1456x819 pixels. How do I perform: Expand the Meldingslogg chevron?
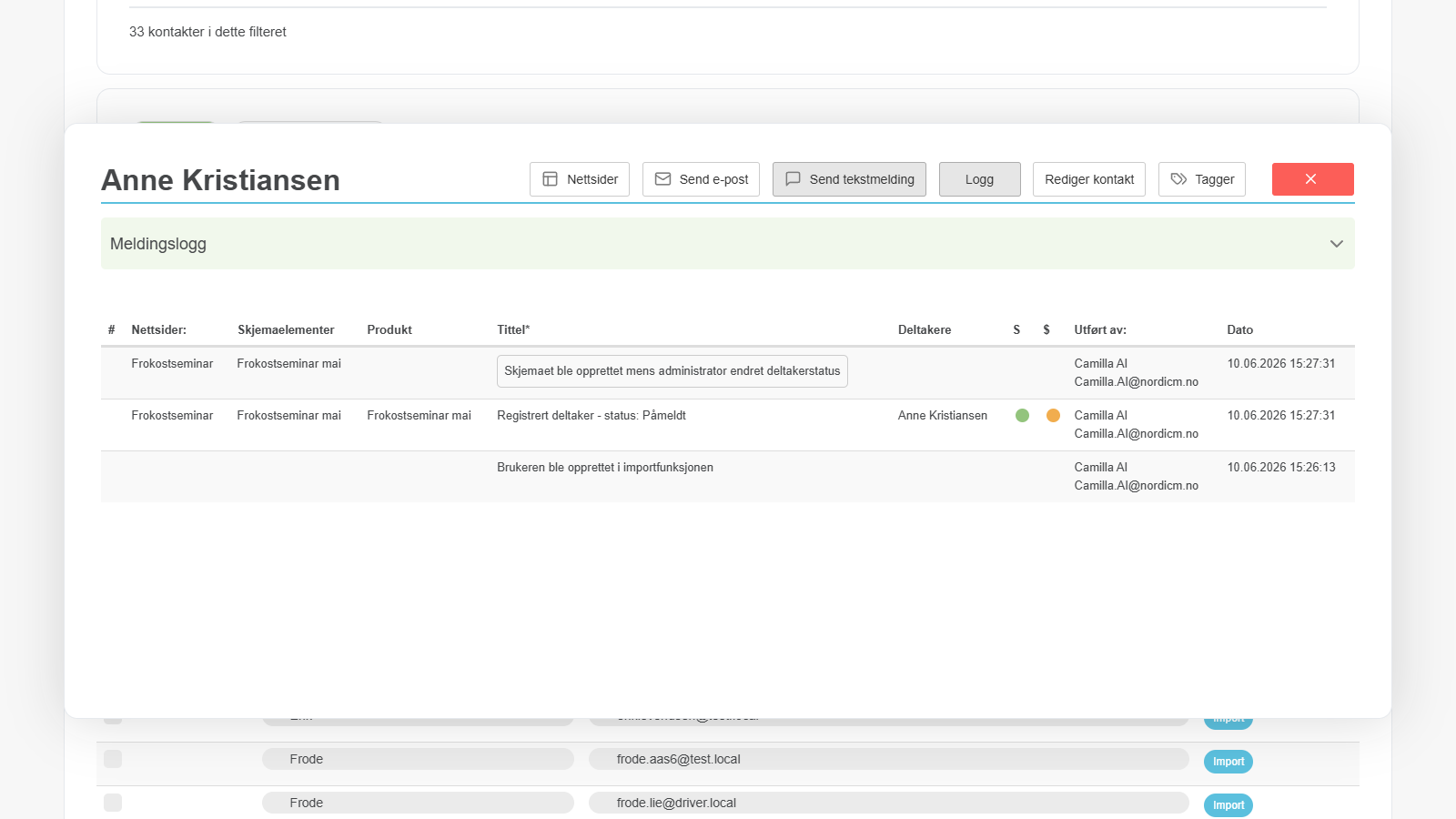coord(1336,244)
